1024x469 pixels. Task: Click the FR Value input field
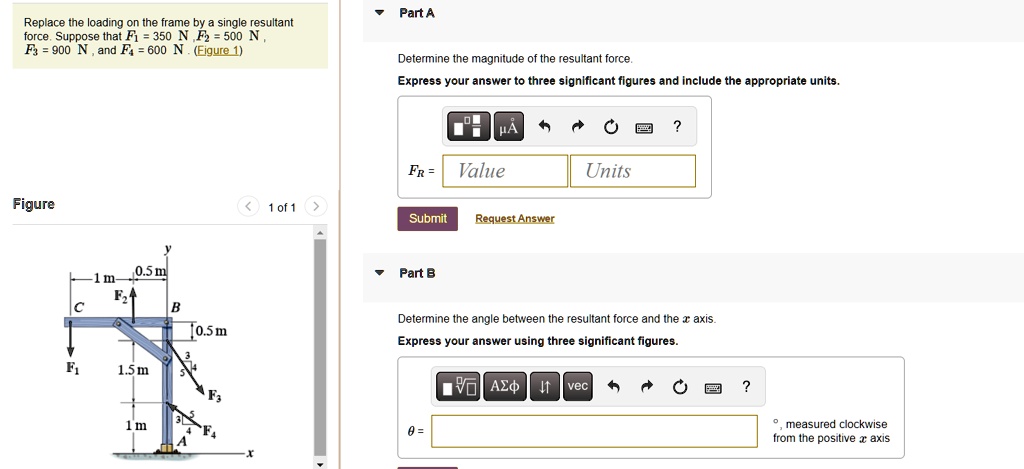click(507, 171)
